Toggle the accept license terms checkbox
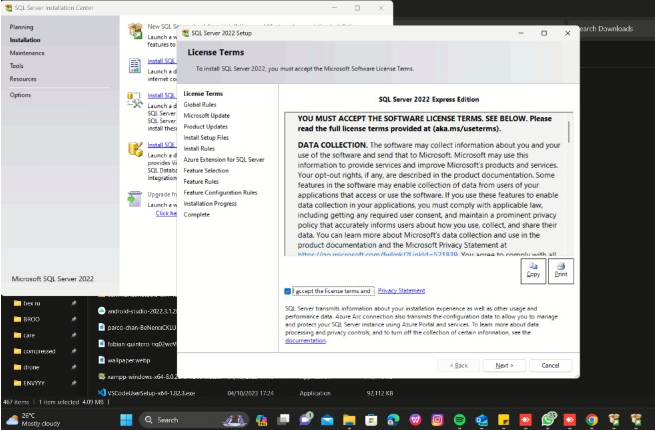This screenshot has width=655, height=430. pyautogui.click(x=287, y=291)
